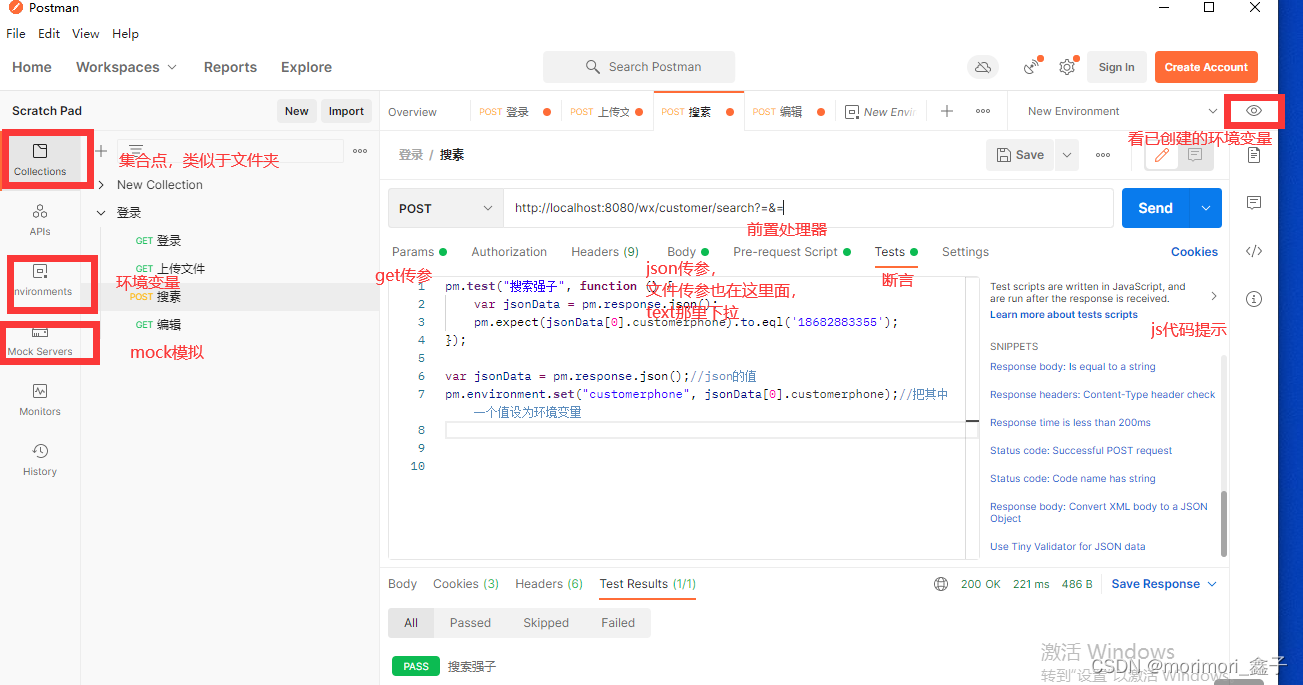
Task: Open the Overview tab
Action: (412, 112)
